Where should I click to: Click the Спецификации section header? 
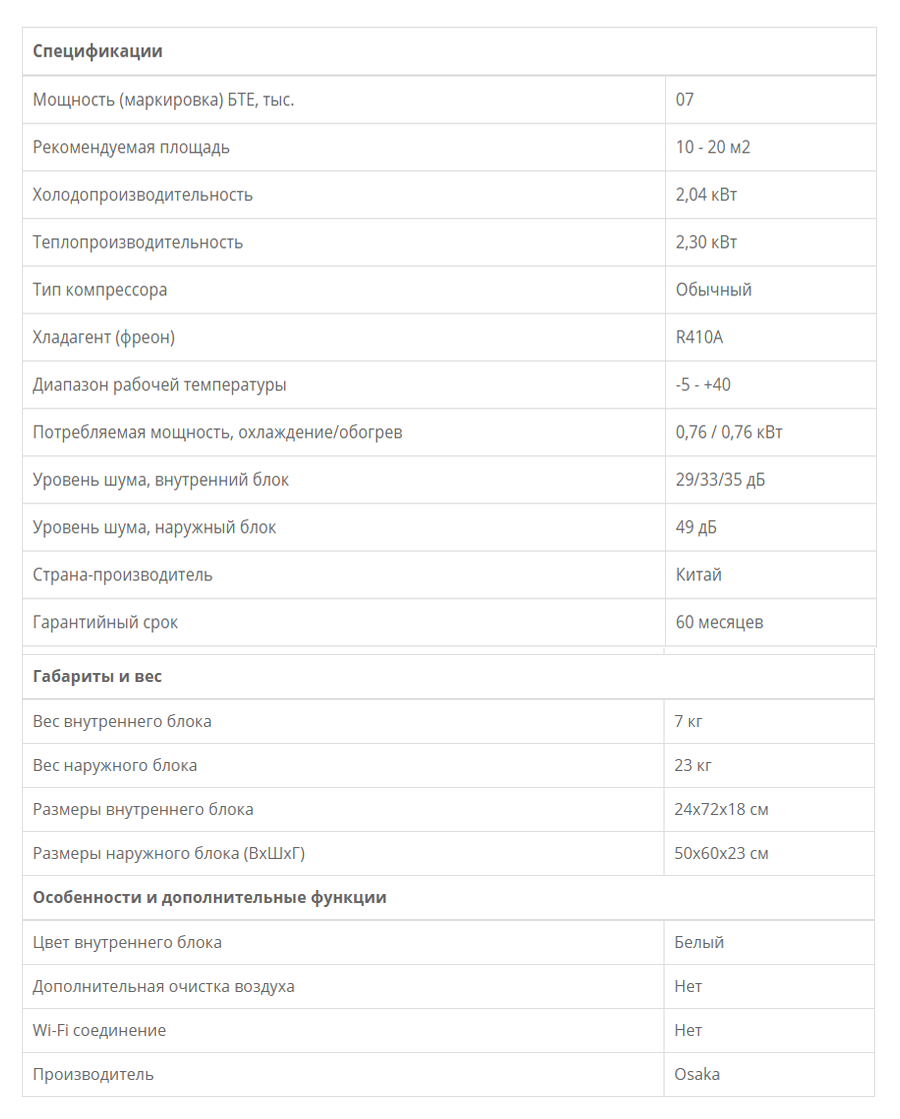coord(98,51)
